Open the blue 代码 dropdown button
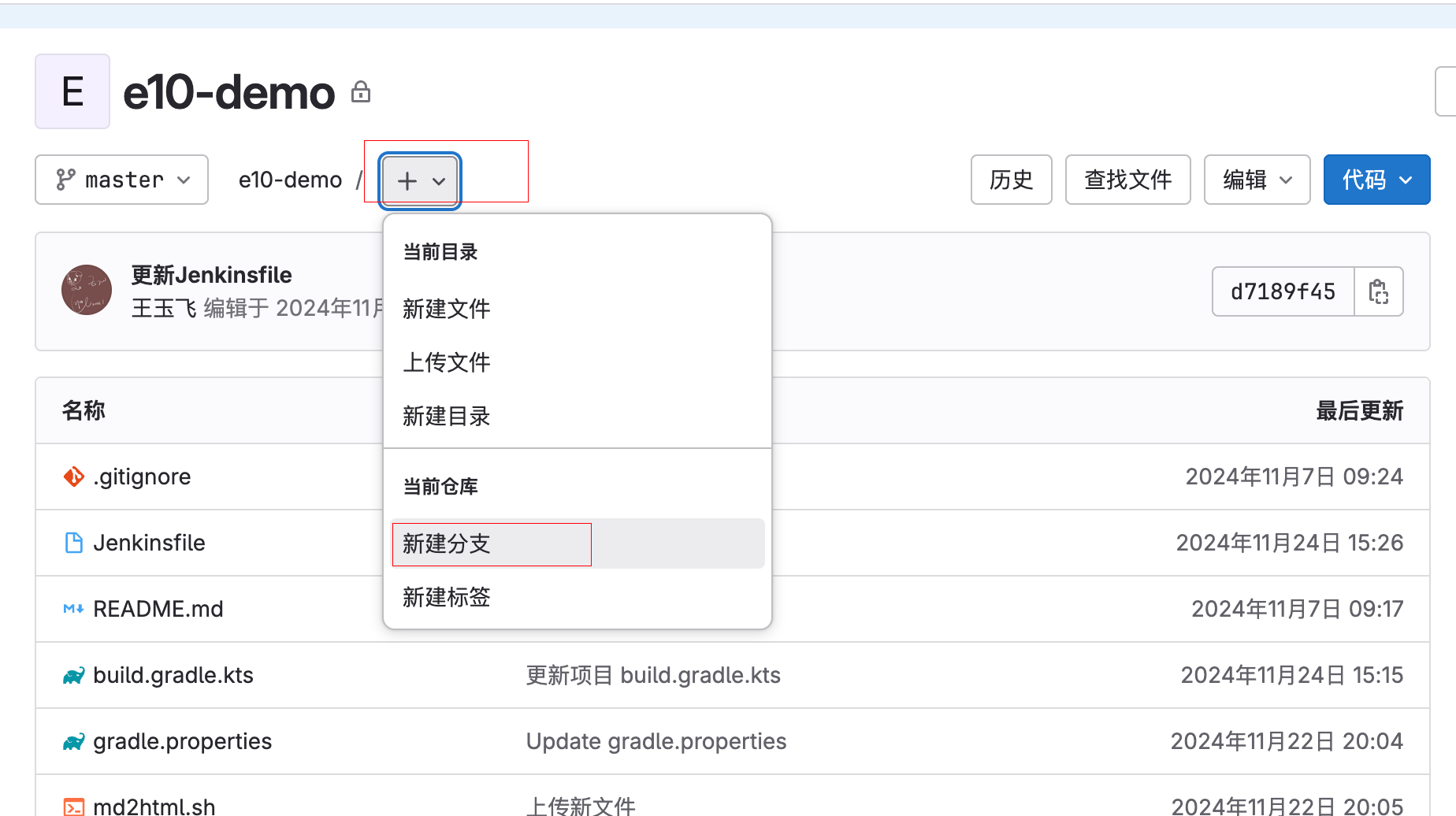 [x=1376, y=180]
